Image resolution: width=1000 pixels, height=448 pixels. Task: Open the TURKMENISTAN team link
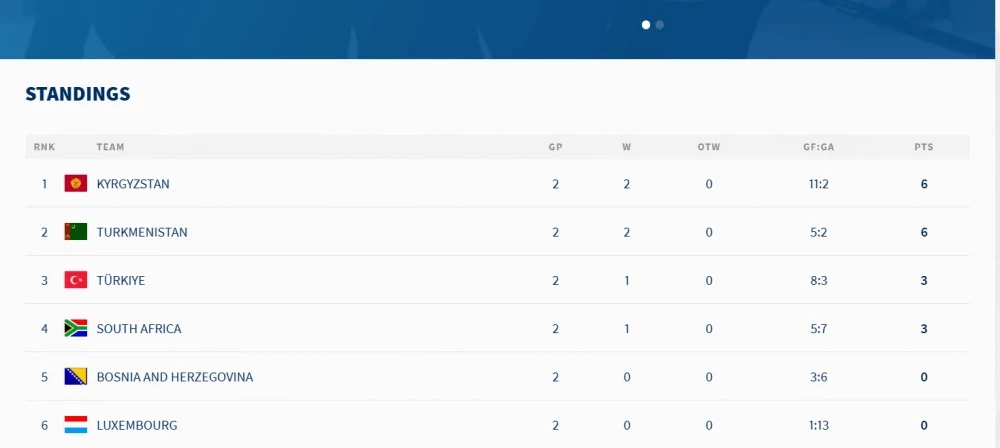click(x=142, y=232)
